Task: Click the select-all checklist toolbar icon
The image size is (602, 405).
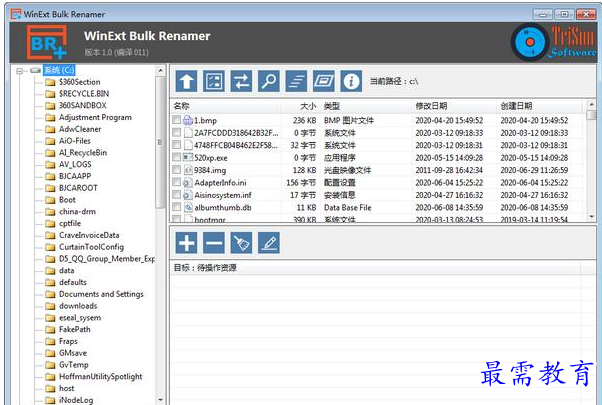Action: click(x=214, y=81)
